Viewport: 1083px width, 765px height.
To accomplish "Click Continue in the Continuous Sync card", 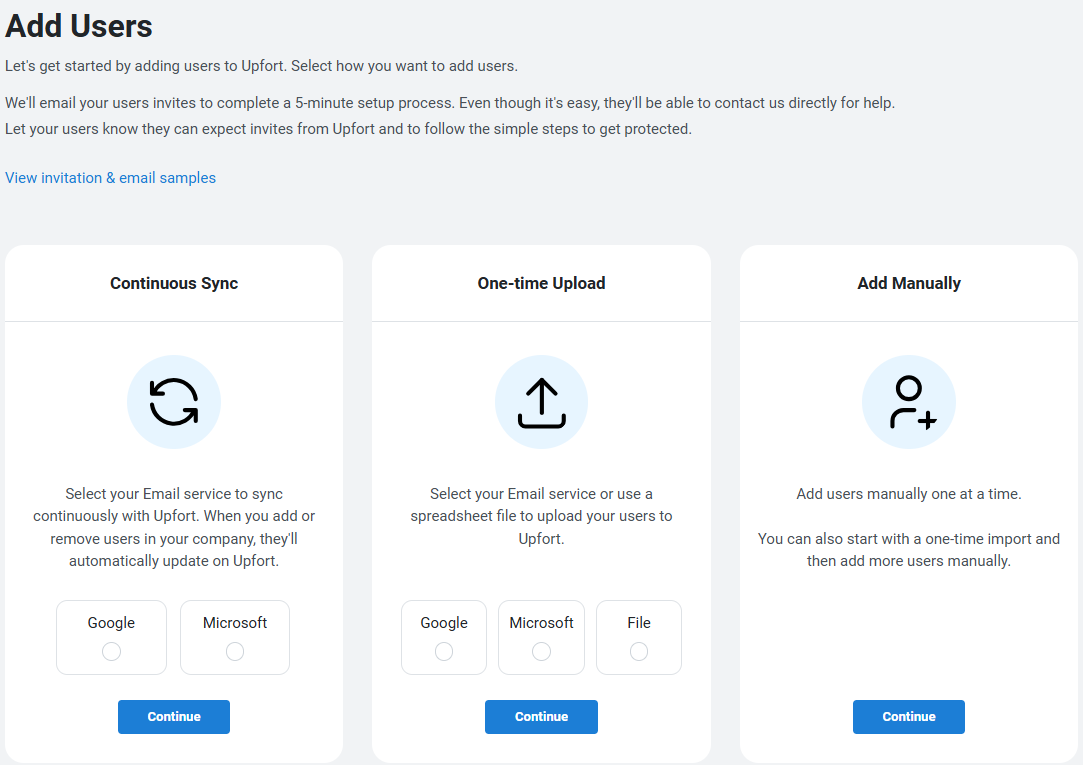I will click(174, 717).
